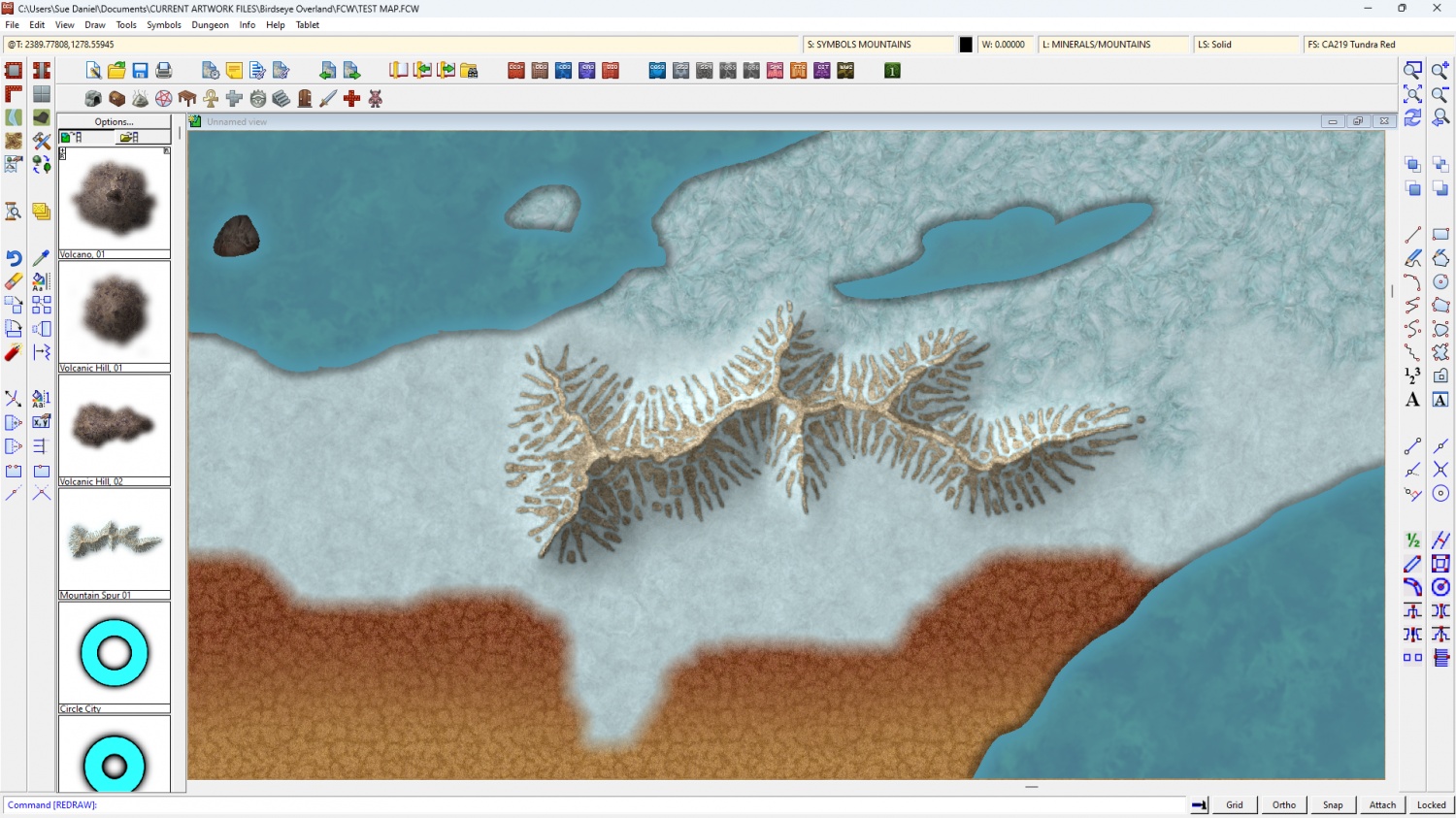Select the sword symbol catalog icon
Screen dimensions: 1456x818
tap(328, 98)
